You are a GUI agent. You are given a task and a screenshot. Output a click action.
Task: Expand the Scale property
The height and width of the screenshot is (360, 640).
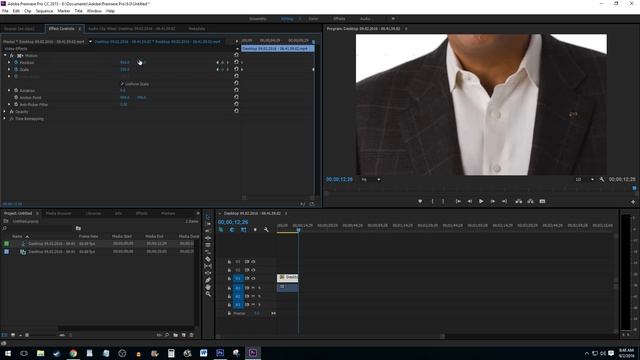point(9,69)
